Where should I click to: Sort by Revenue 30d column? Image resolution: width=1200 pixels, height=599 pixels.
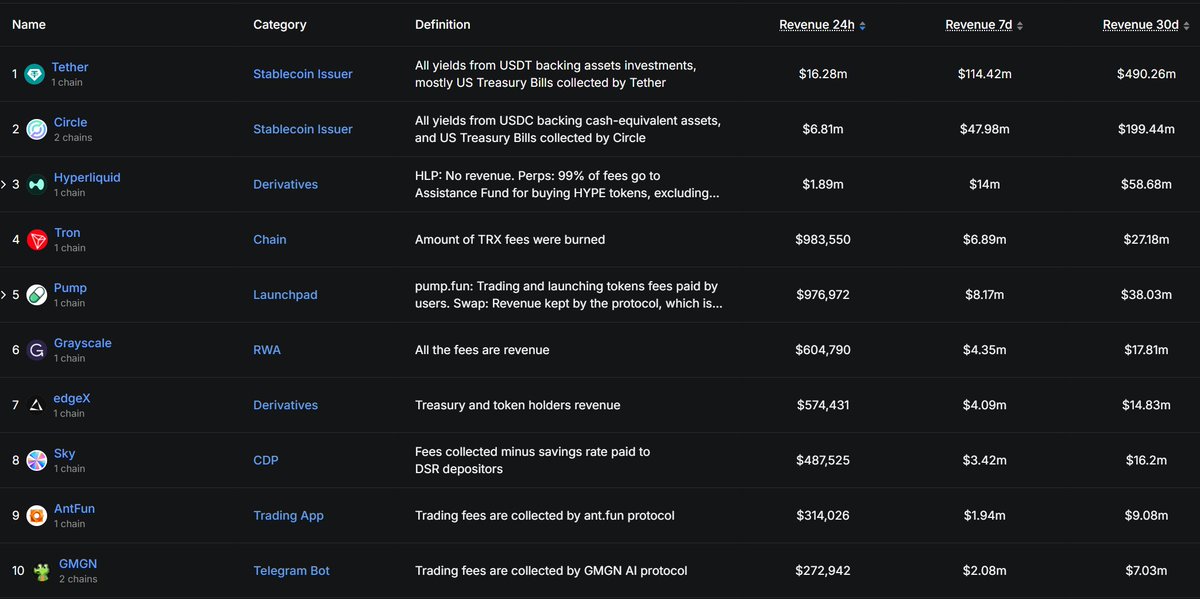[1146, 25]
